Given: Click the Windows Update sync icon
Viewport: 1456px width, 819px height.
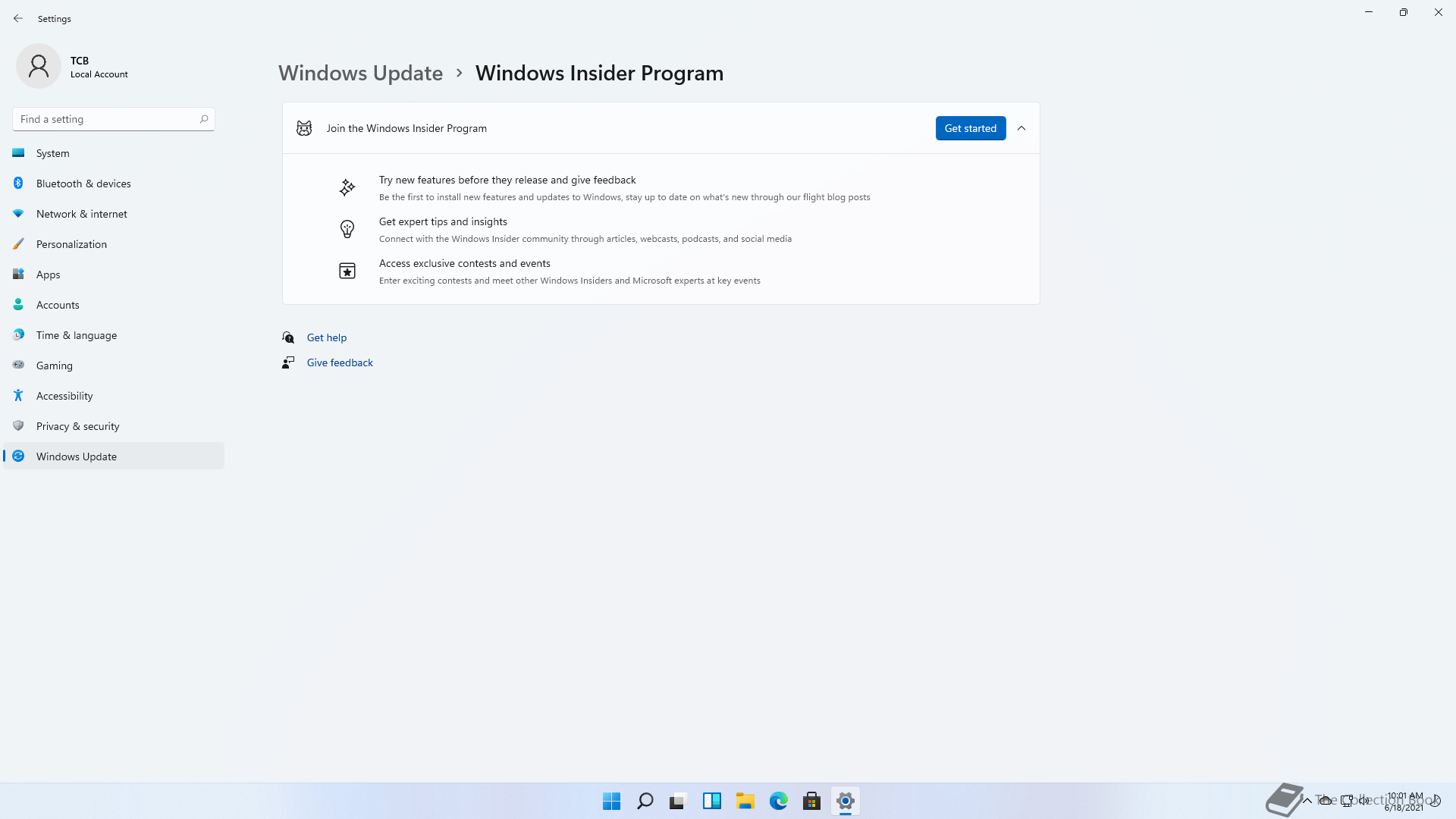Looking at the screenshot, I should pos(18,456).
